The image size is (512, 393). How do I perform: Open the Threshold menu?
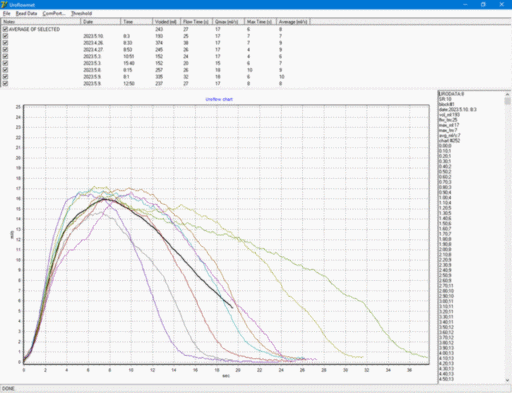[x=81, y=13]
